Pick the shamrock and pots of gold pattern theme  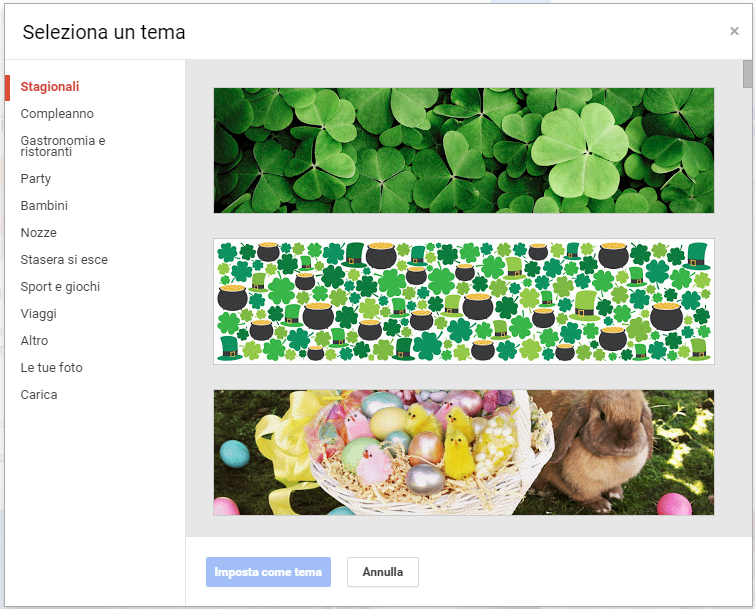coord(464,301)
